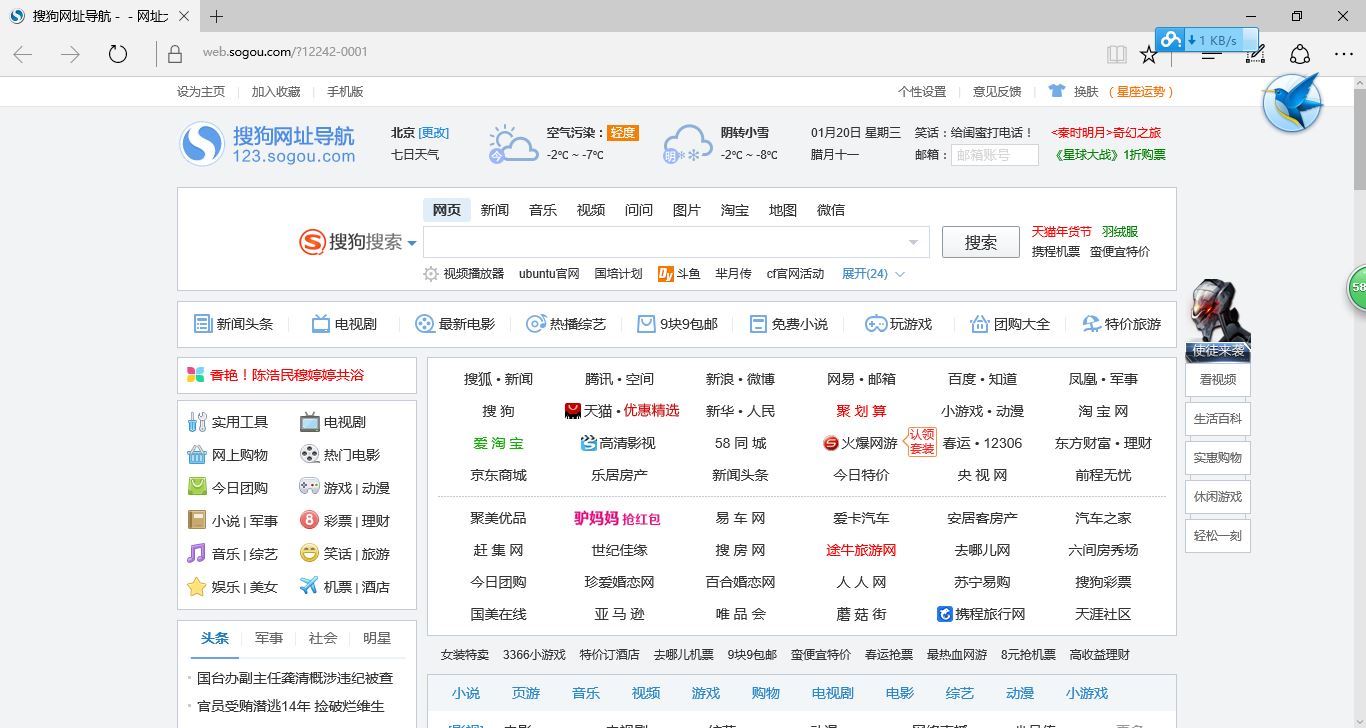Screen dimensions: 1366x728
Task: Go back with the browser back arrow
Action: pos(23,54)
